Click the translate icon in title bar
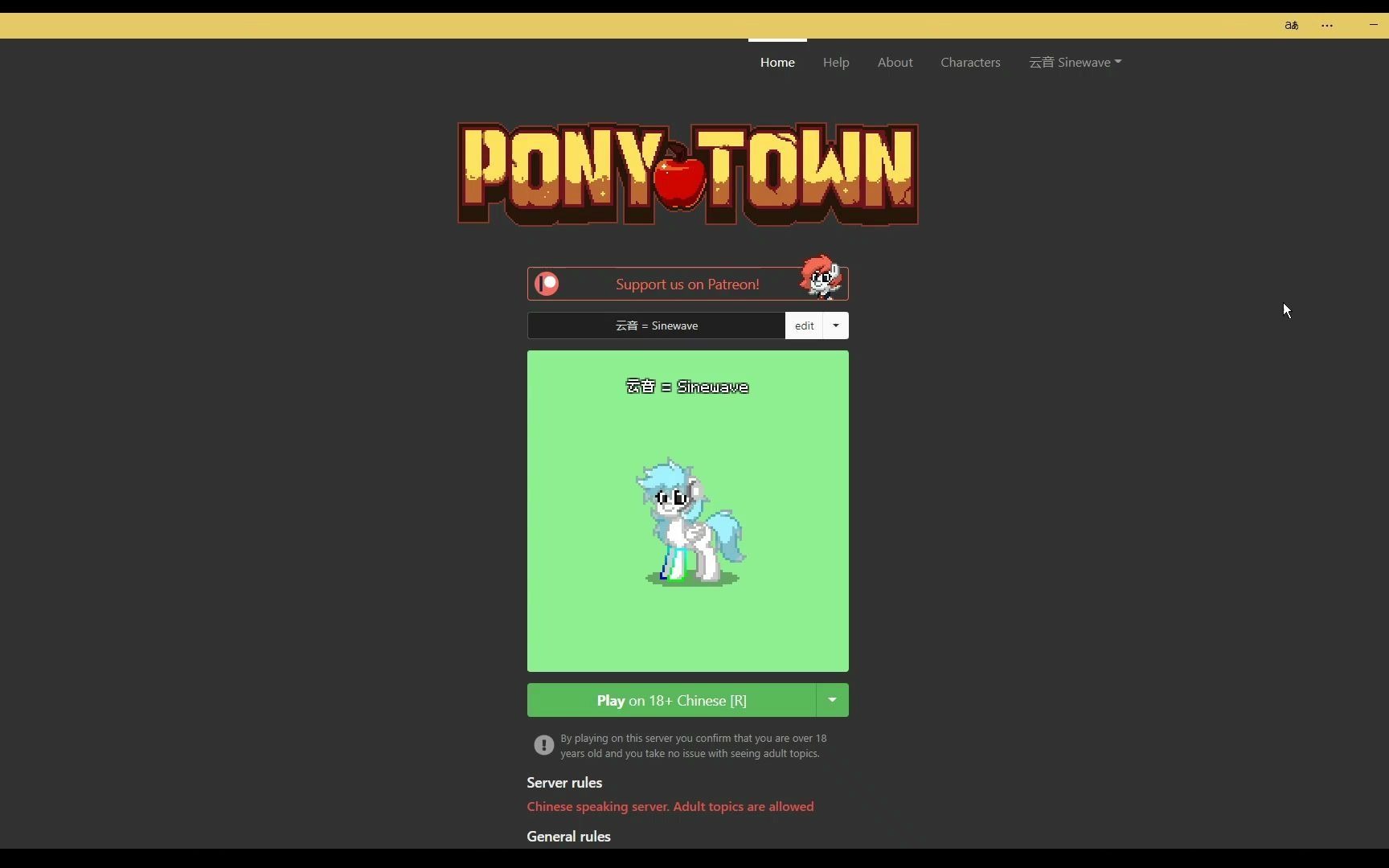The image size is (1389, 868). [1292, 25]
